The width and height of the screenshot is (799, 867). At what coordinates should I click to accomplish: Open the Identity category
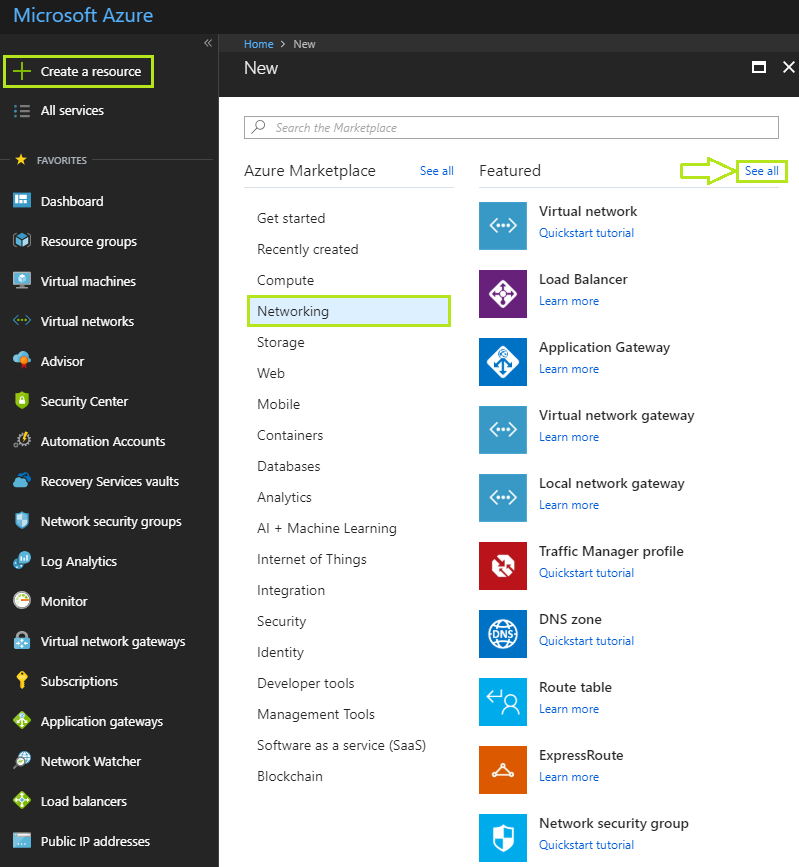click(280, 652)
